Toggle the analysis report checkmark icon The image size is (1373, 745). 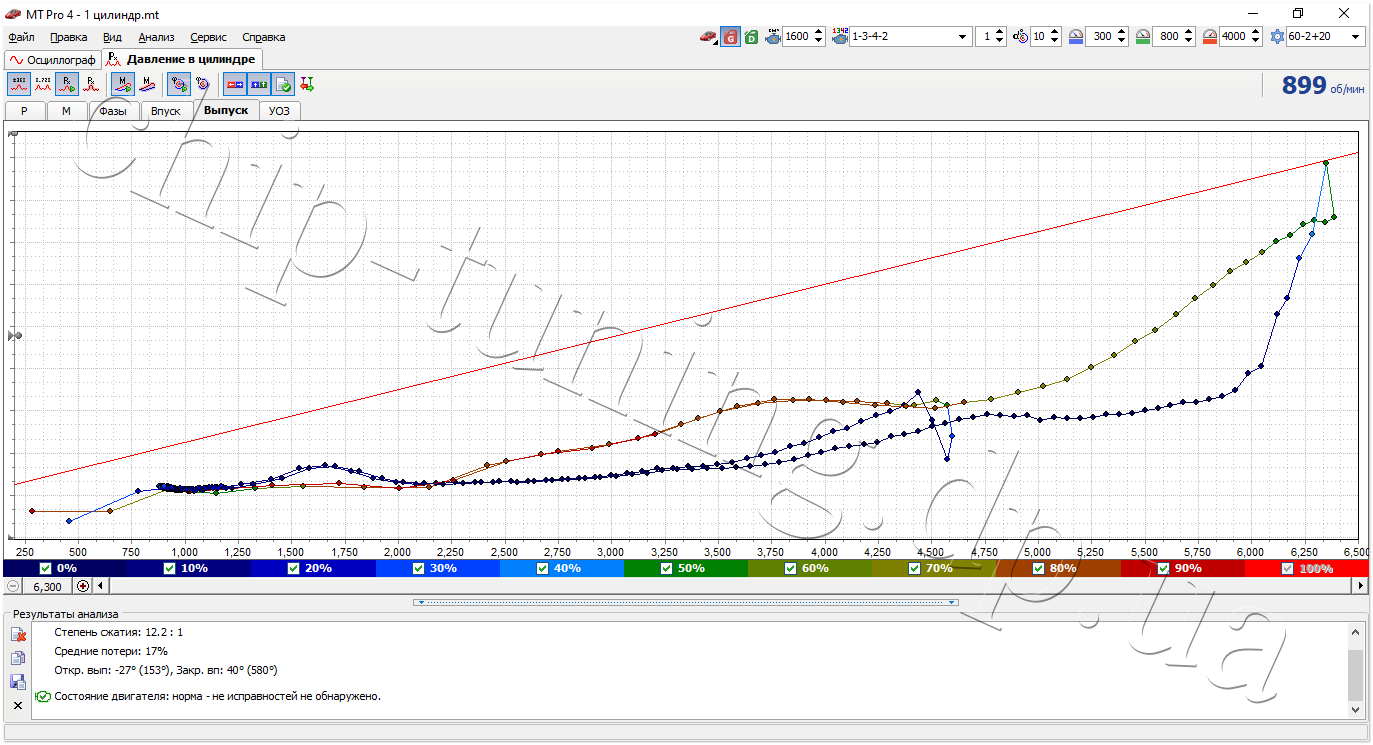coord(283,85)
